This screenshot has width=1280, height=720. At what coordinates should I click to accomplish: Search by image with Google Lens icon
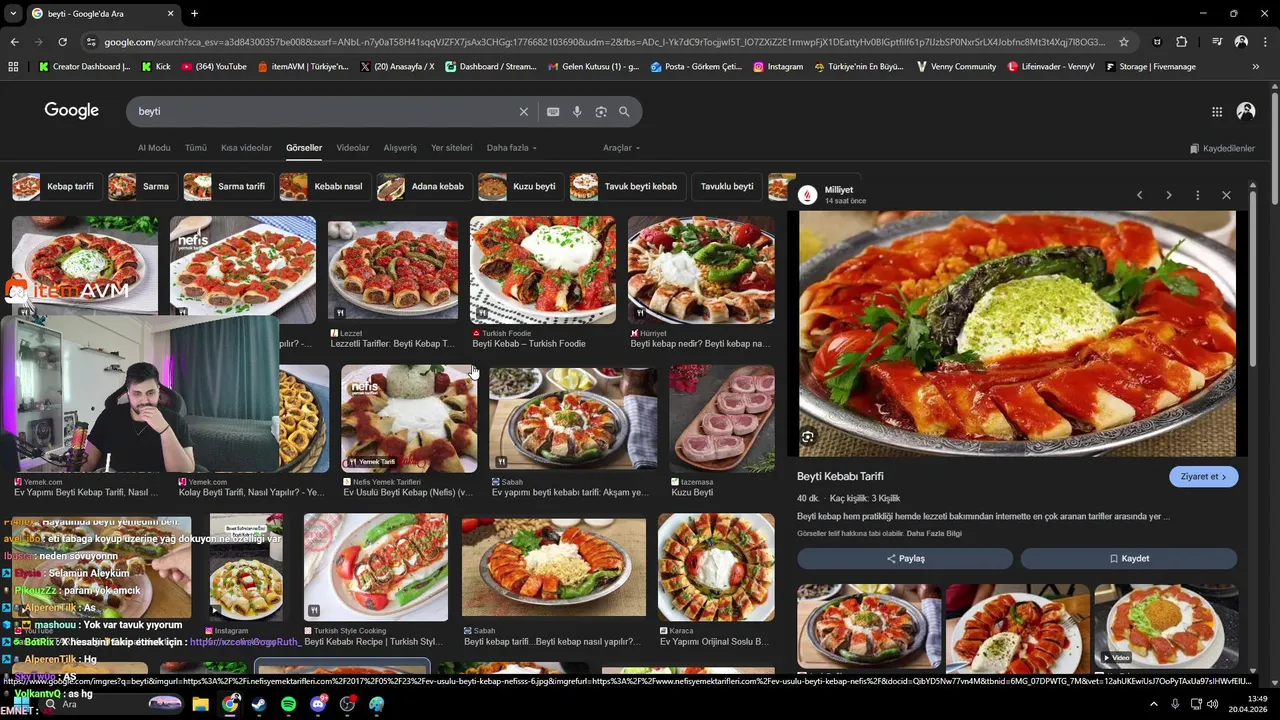click(x=601, y=112)
